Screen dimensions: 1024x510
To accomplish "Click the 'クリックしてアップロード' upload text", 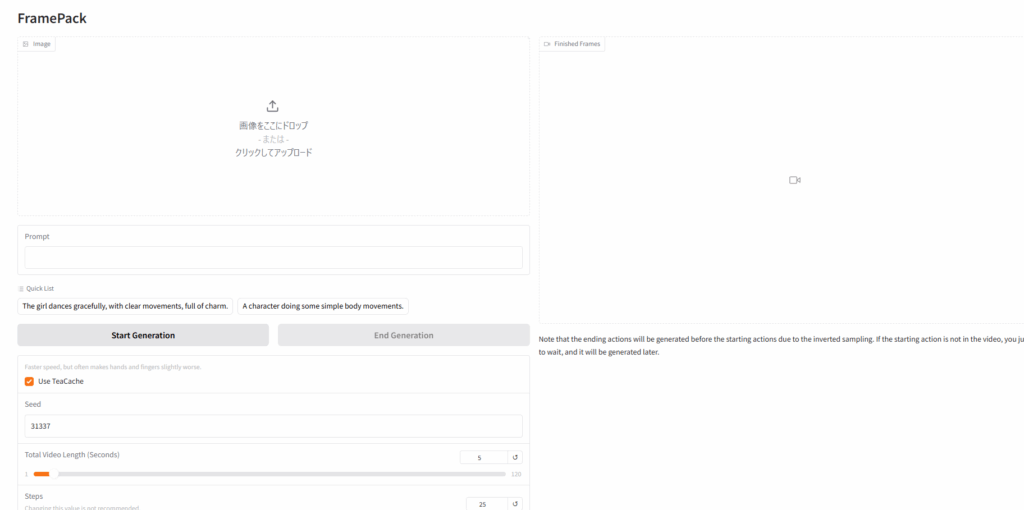I will (274, 153).
